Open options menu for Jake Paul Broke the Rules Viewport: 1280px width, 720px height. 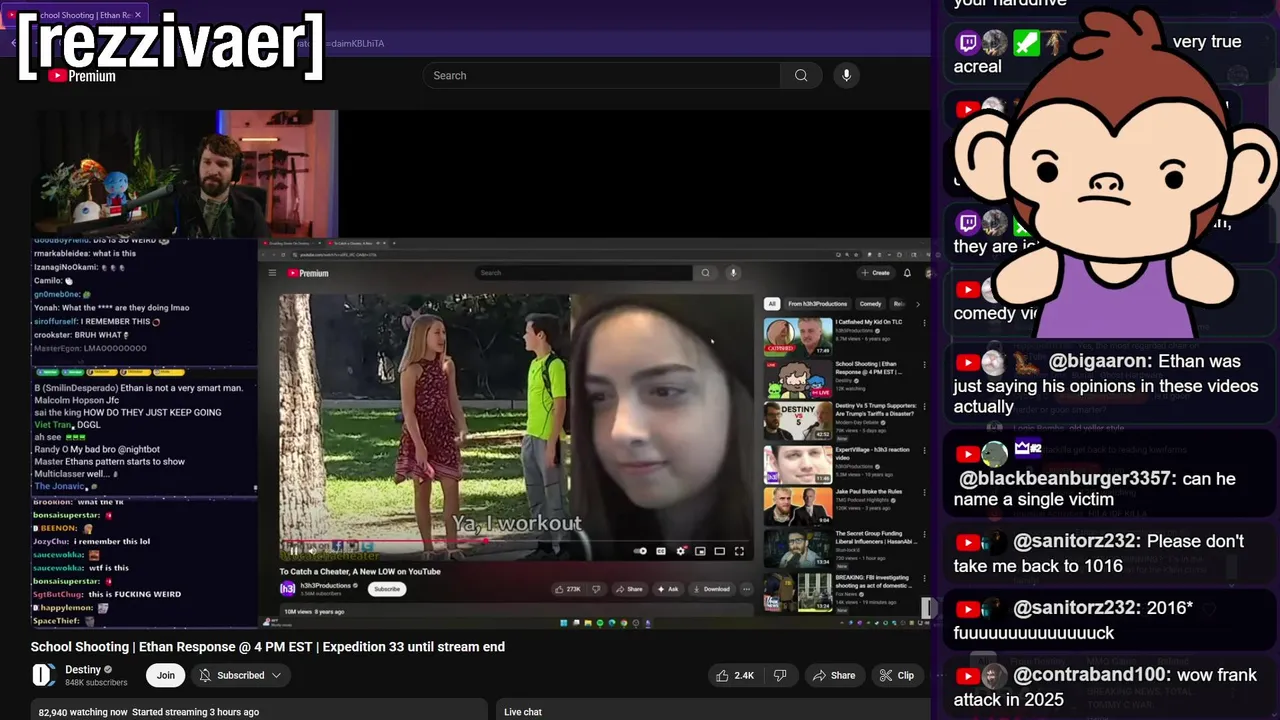pyautogui.click(x=924, y=493)
